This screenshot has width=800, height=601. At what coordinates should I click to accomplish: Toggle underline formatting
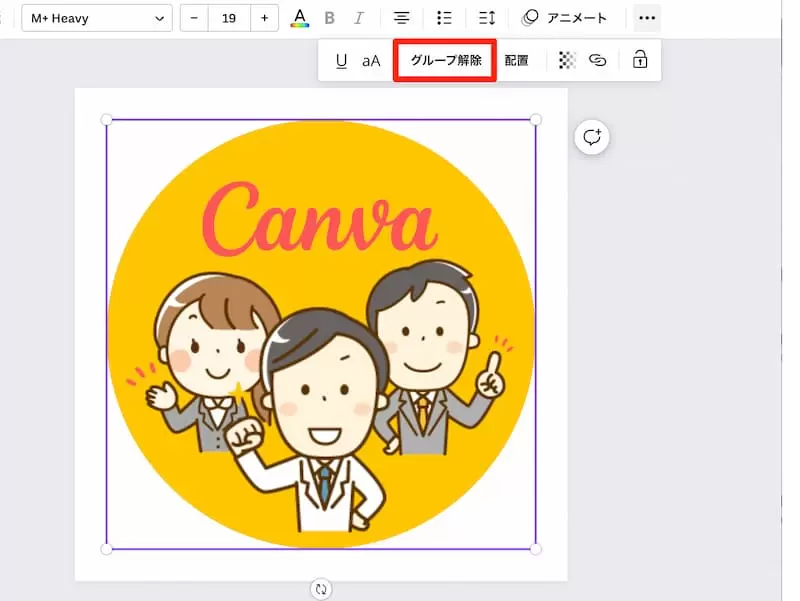click(x=341, y=61)
